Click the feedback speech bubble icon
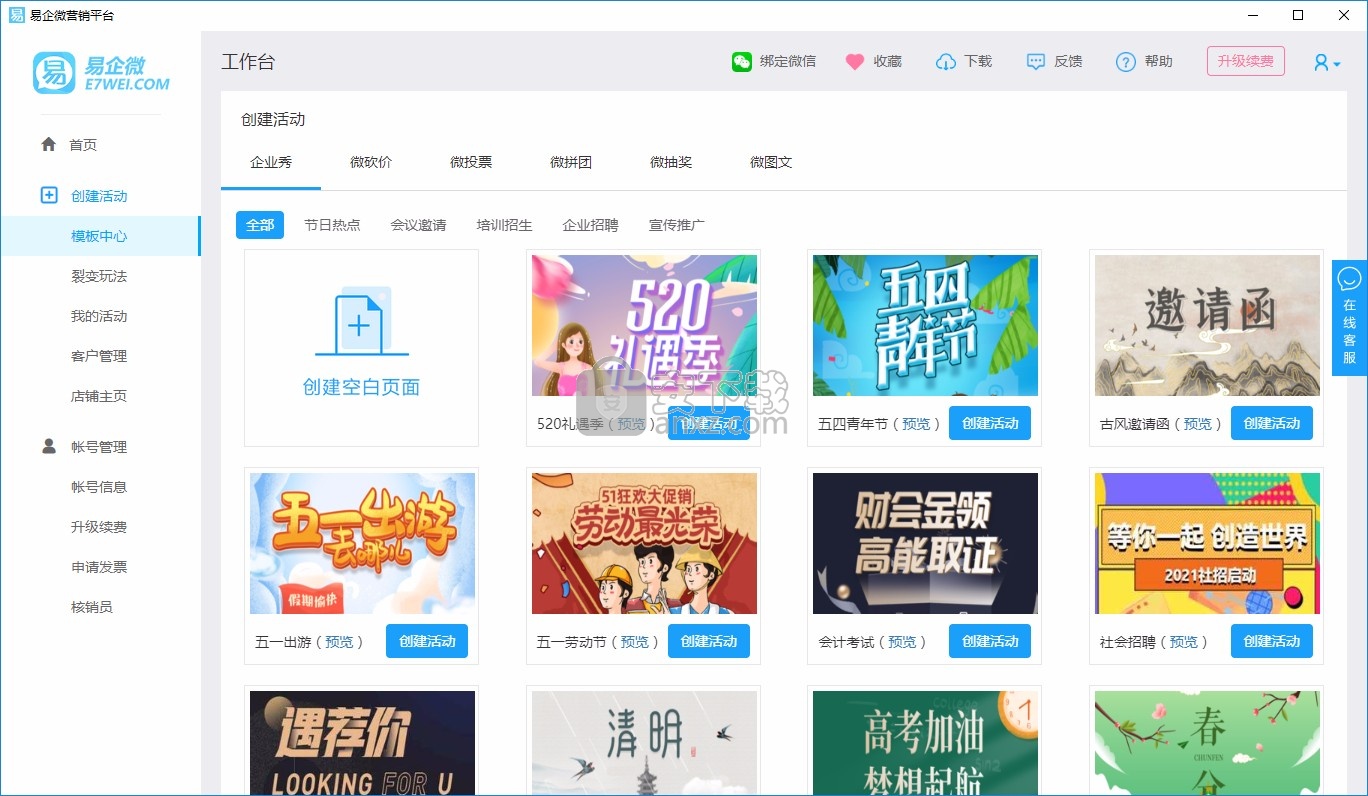Screen dimensions: 1368x796 tap(1036, 62)
